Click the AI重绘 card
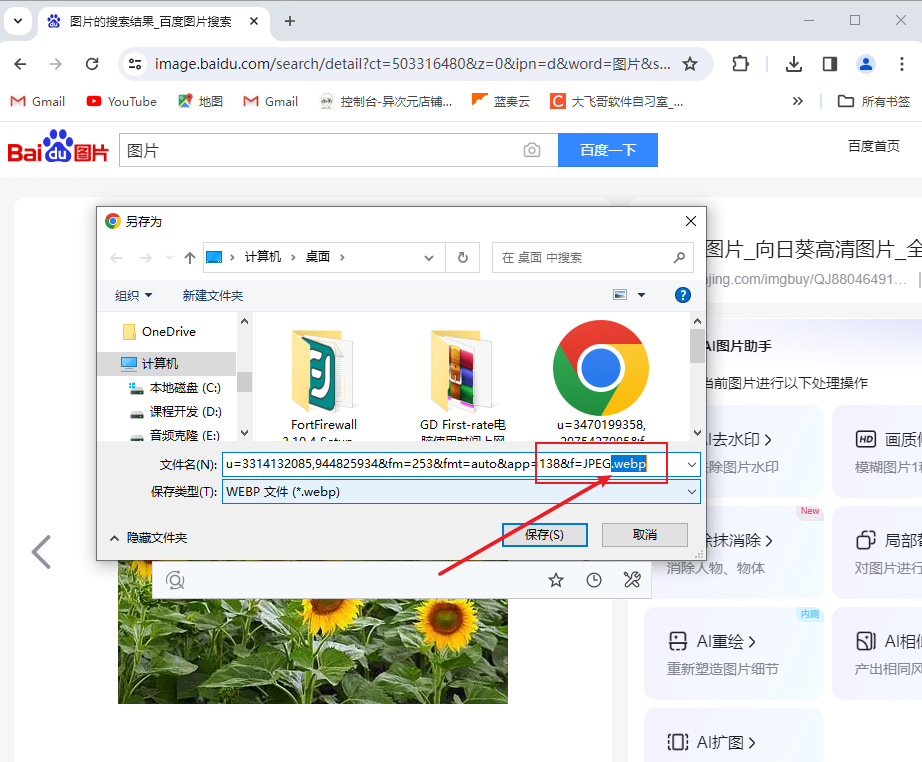Image resolution: width=922 pixels, height=762 pixels. [x=733, y=653]
